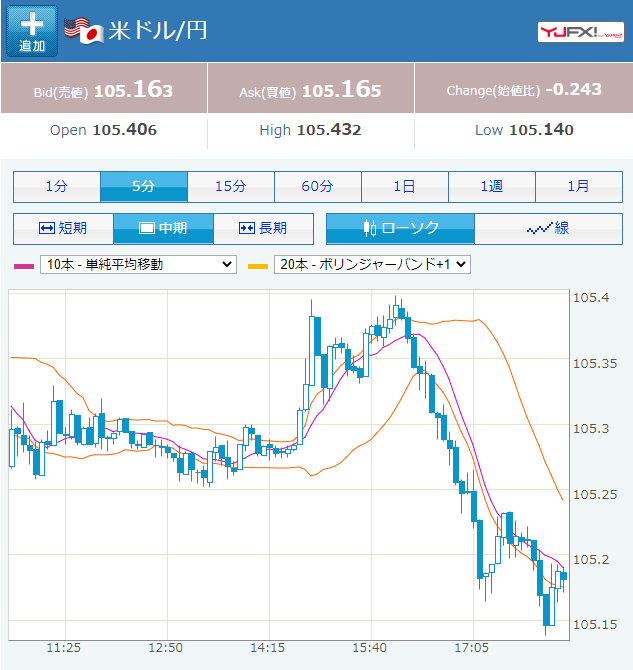Select the 60分 timeframe
This screenshot has height=670, width=633.
tap(318, 187)
